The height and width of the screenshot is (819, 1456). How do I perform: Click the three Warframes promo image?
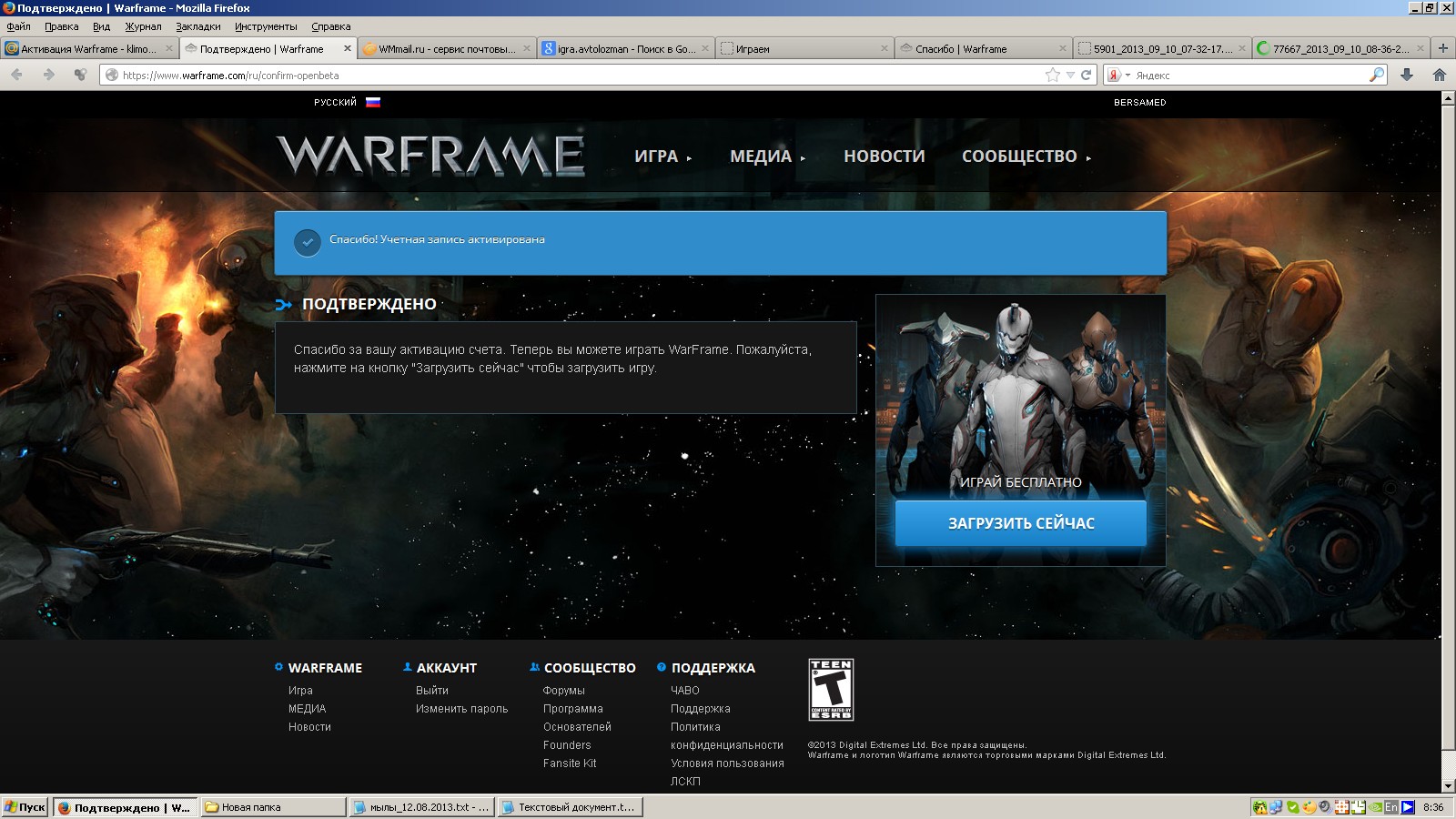coord(1020,391)
